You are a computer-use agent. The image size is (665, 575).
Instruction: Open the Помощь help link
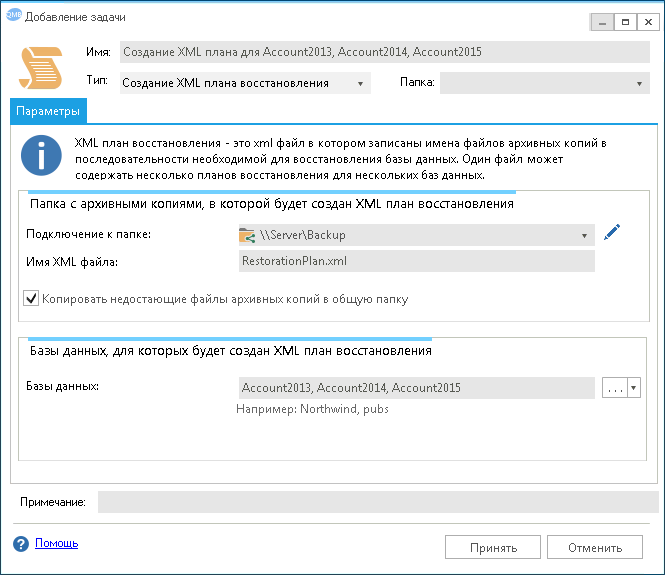point(56,543)
